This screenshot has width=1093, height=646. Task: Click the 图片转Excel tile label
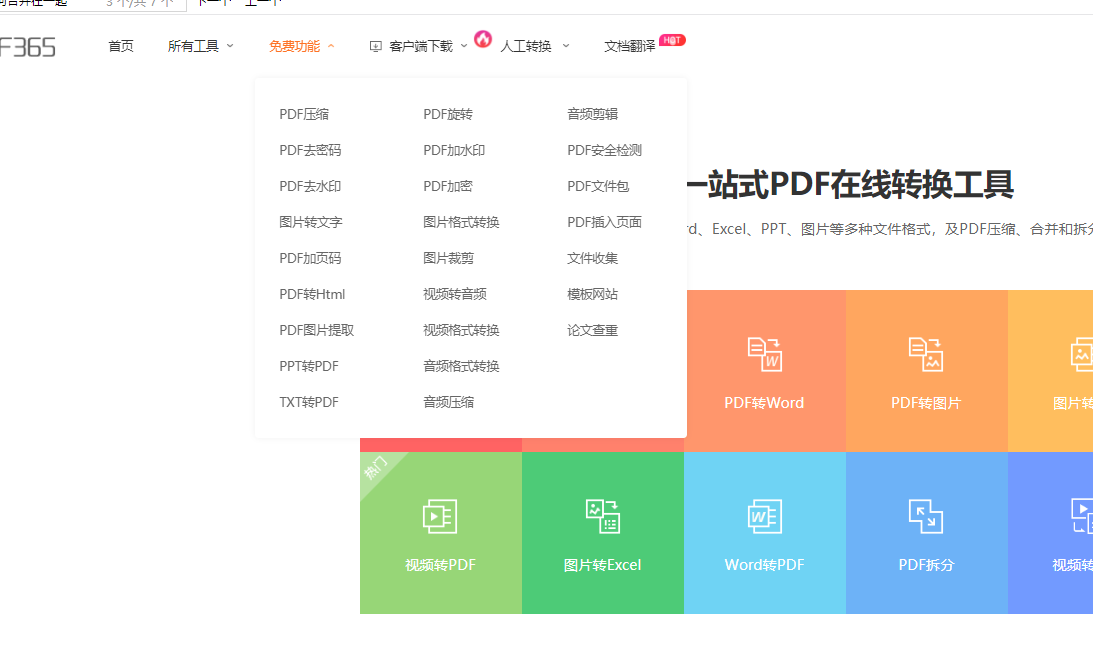coord(602,565)
